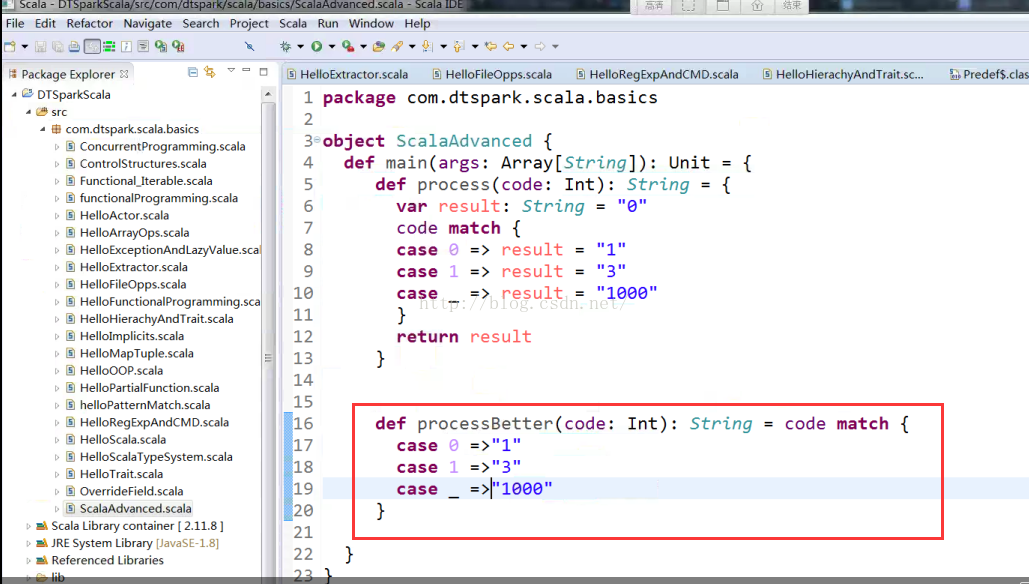1029x584 pixels.
Task: Open the Back history dropdown arrow
Action: click(x=523, y=47)
